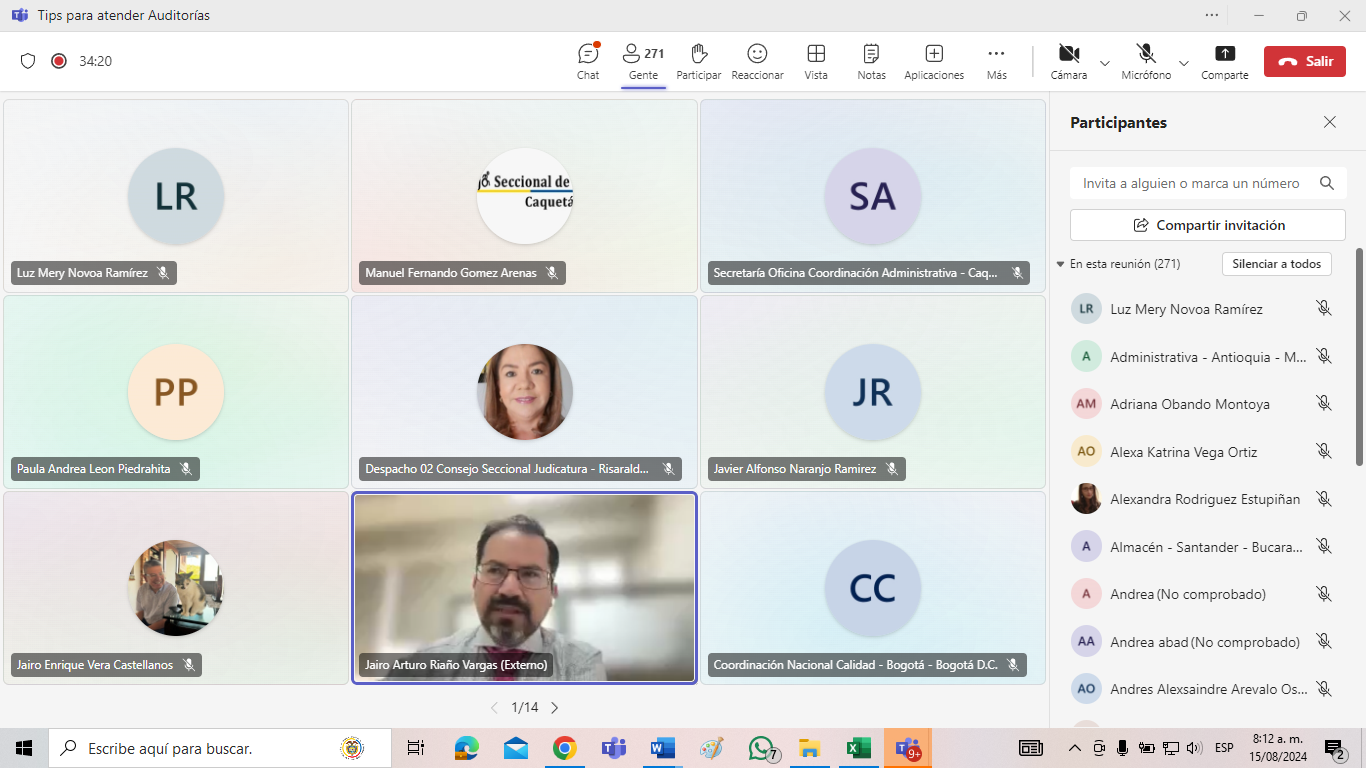Screen dimensions: 1366x768
Task: Collapse the 'En esta reunión (271)' list
Action: [x=1061, y=264]
